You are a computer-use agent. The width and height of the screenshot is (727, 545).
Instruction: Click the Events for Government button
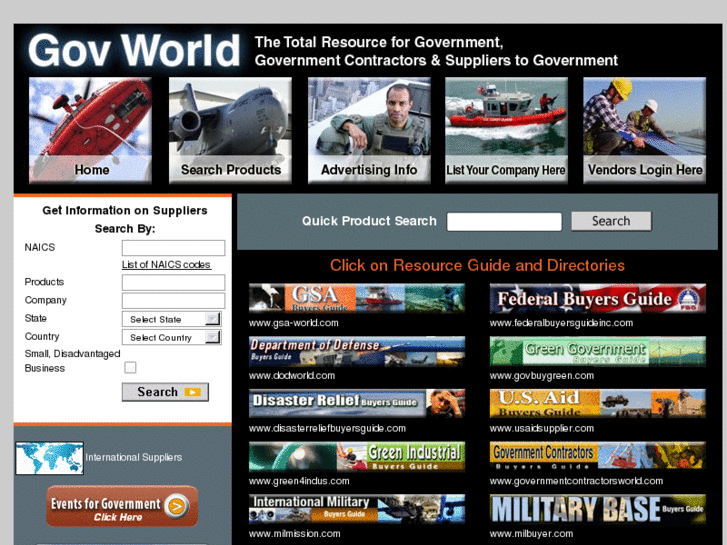tap(122, 506)
